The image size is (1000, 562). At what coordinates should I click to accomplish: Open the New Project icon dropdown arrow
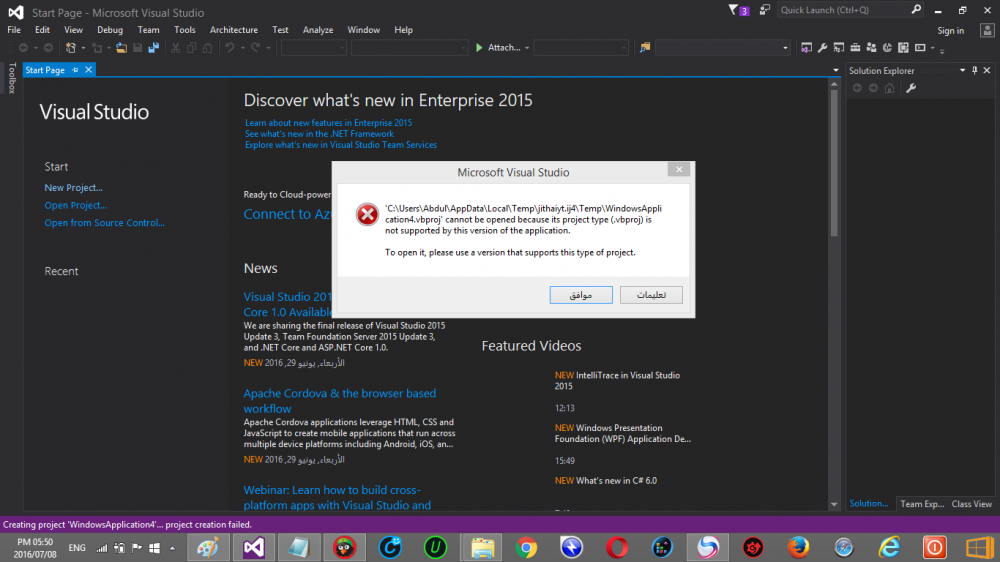pos(83,48)
